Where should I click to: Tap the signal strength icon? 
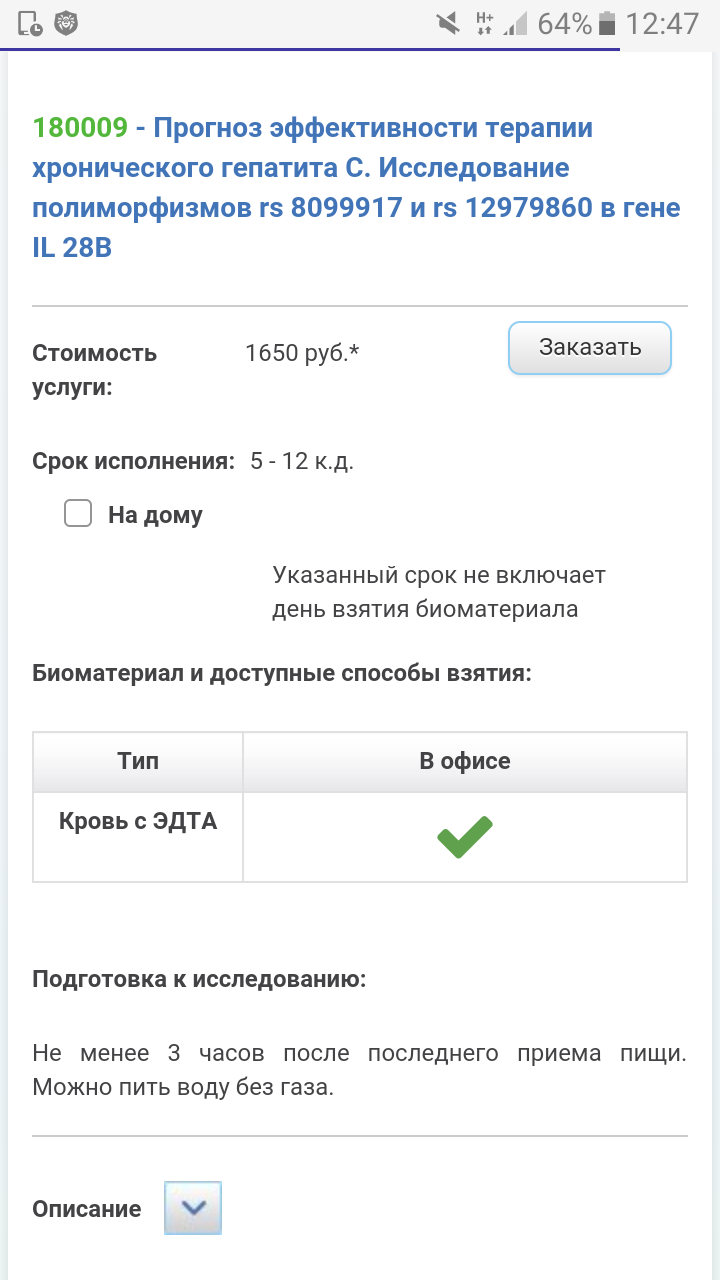tap(516, 23)
